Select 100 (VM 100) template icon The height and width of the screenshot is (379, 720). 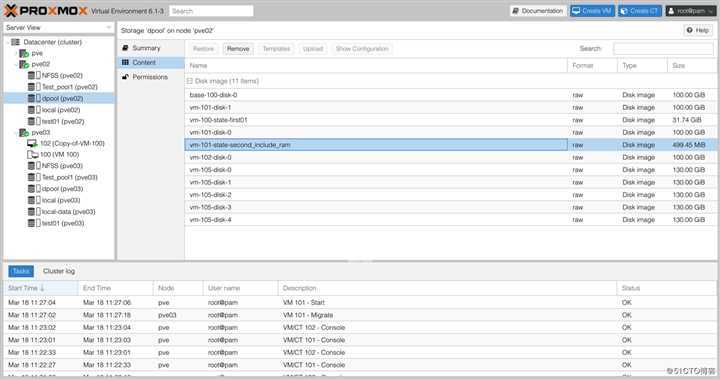coord(32,154)
